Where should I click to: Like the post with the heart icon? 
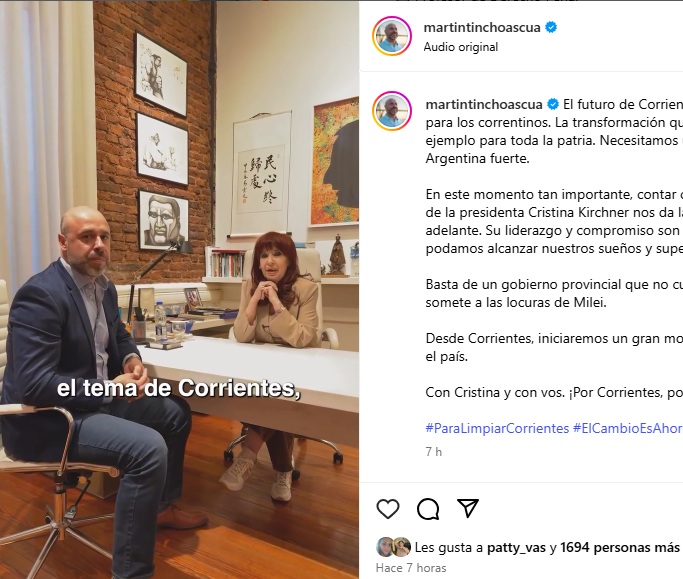[388, 508]
